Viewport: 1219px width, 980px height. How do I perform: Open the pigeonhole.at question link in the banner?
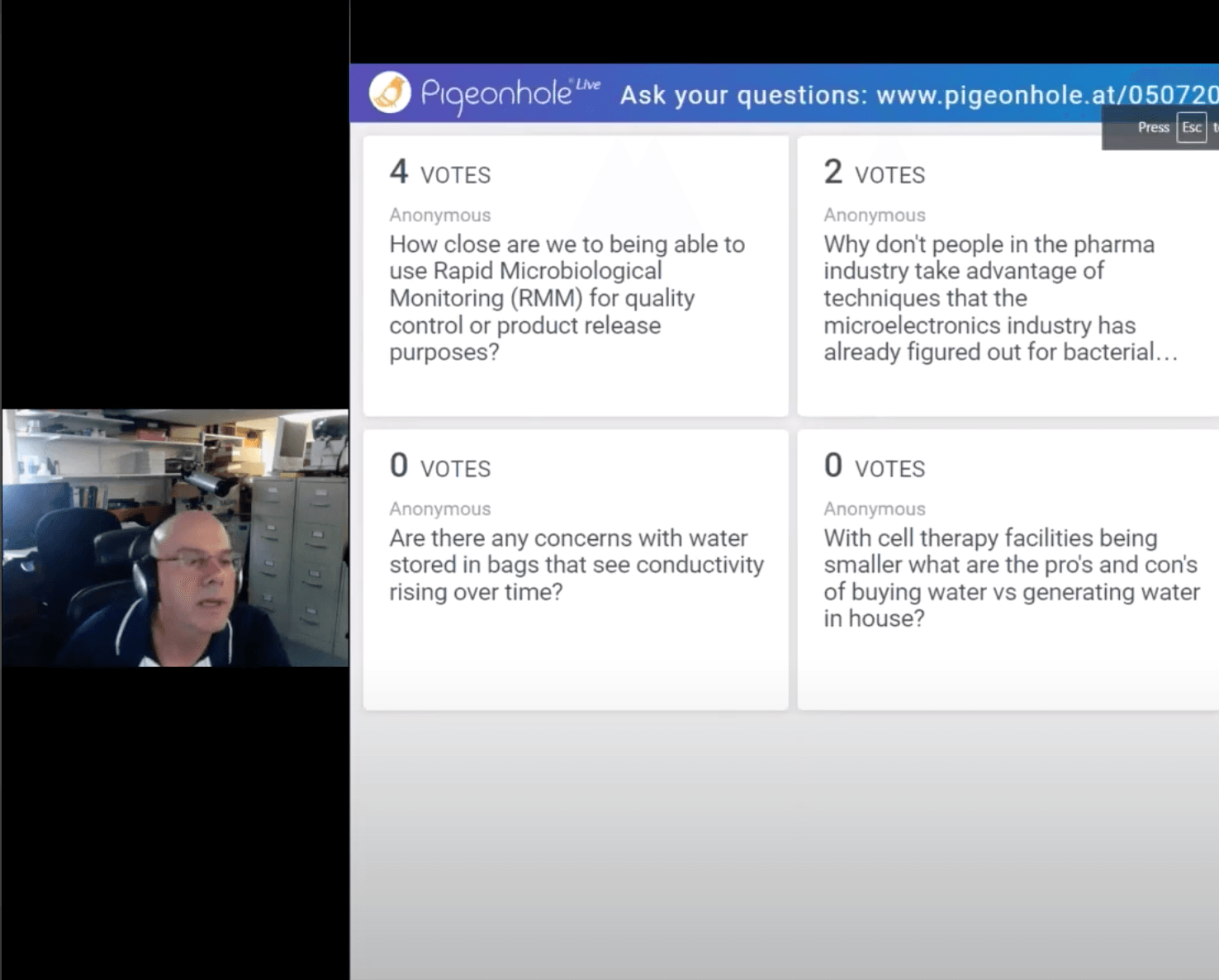click(1047, 95)
